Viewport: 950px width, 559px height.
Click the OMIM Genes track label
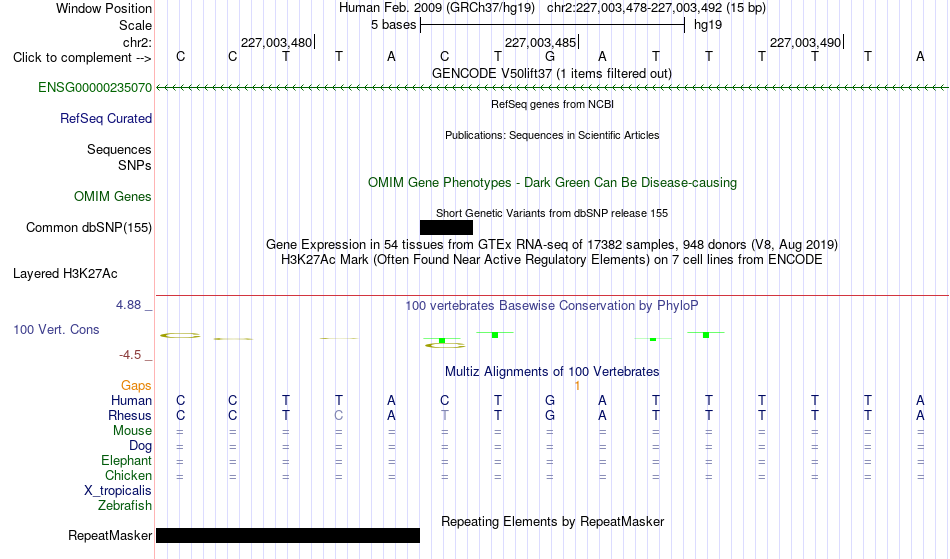tap(112, 197)
